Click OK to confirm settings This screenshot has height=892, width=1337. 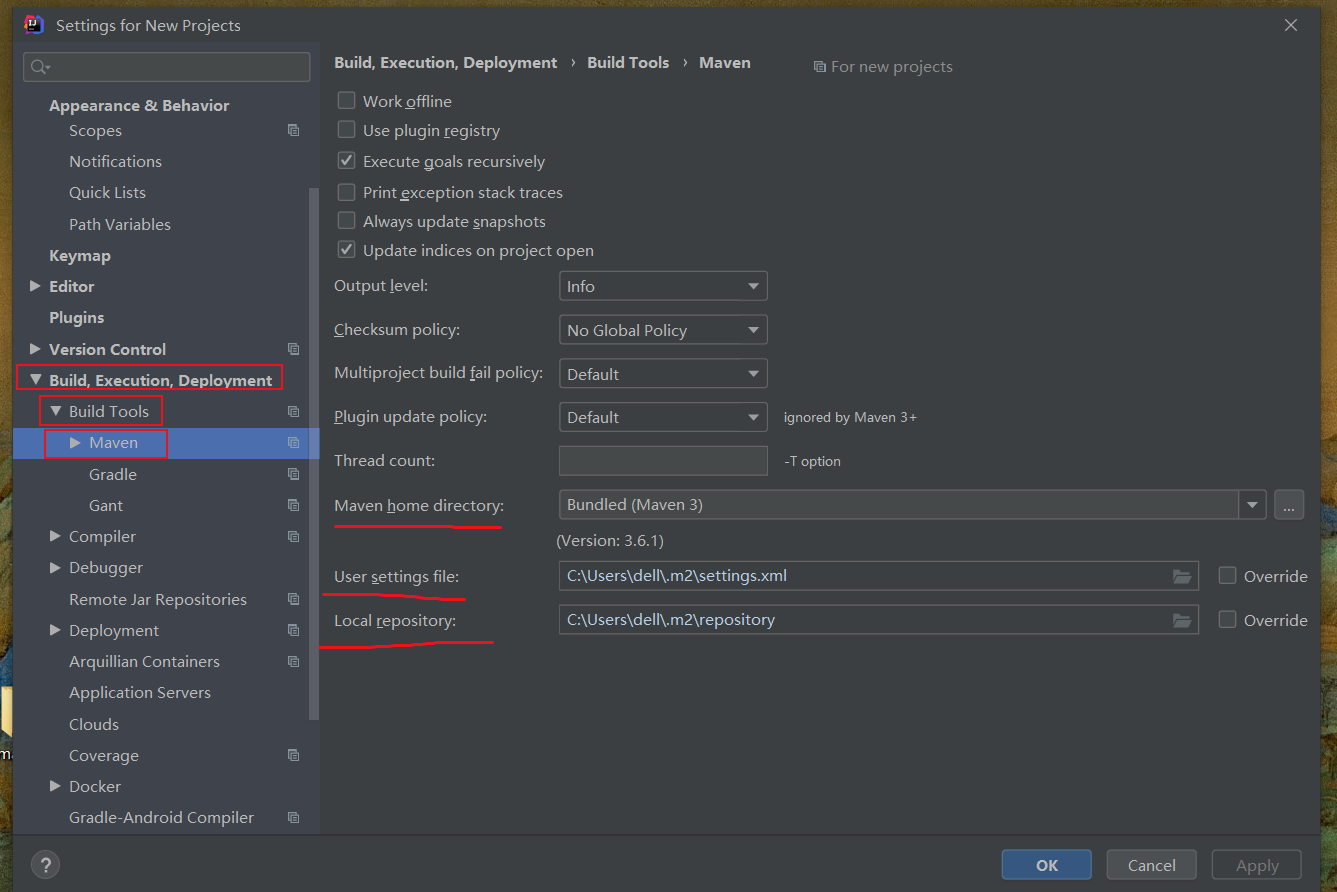[1047, 865]
